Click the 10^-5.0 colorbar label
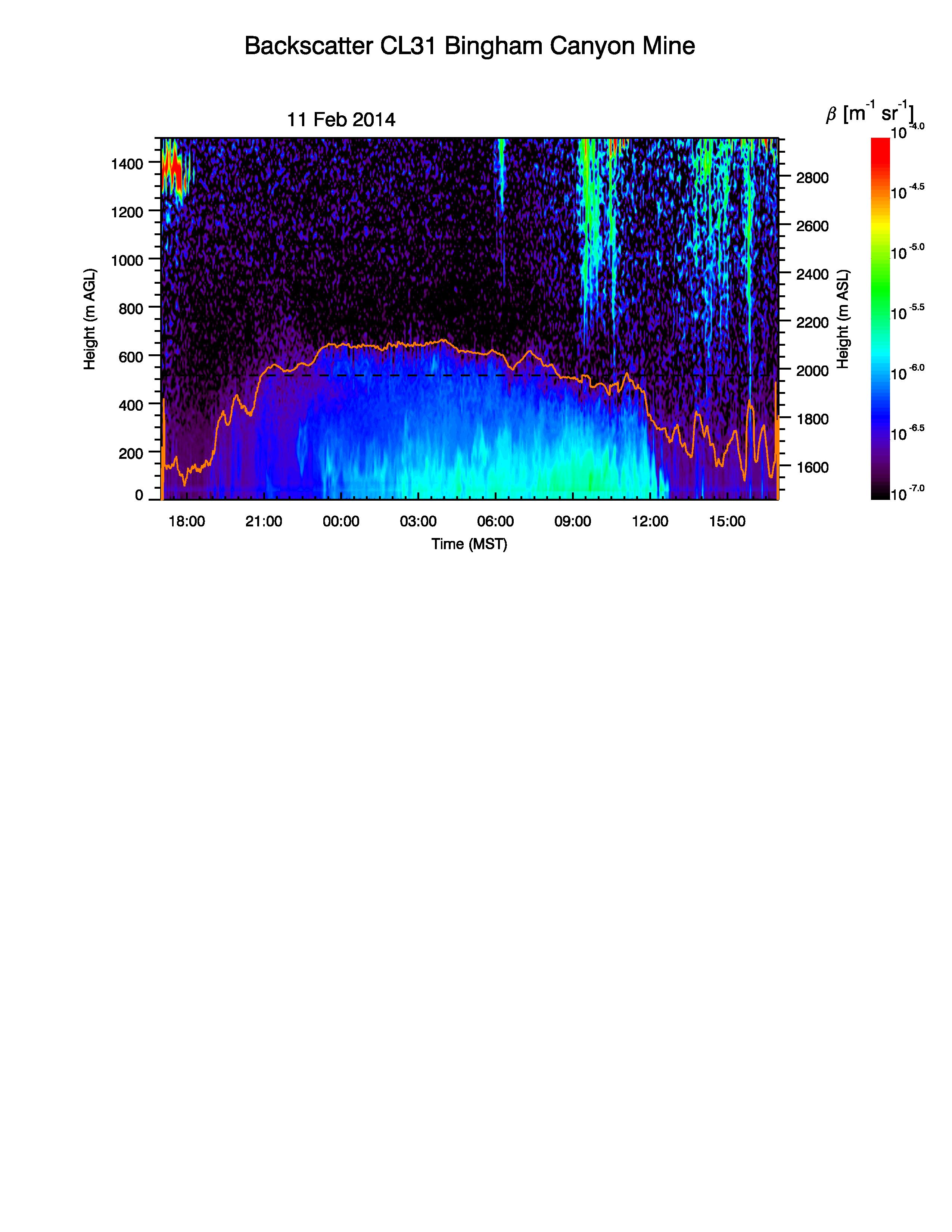 click(x=907, y=252)
